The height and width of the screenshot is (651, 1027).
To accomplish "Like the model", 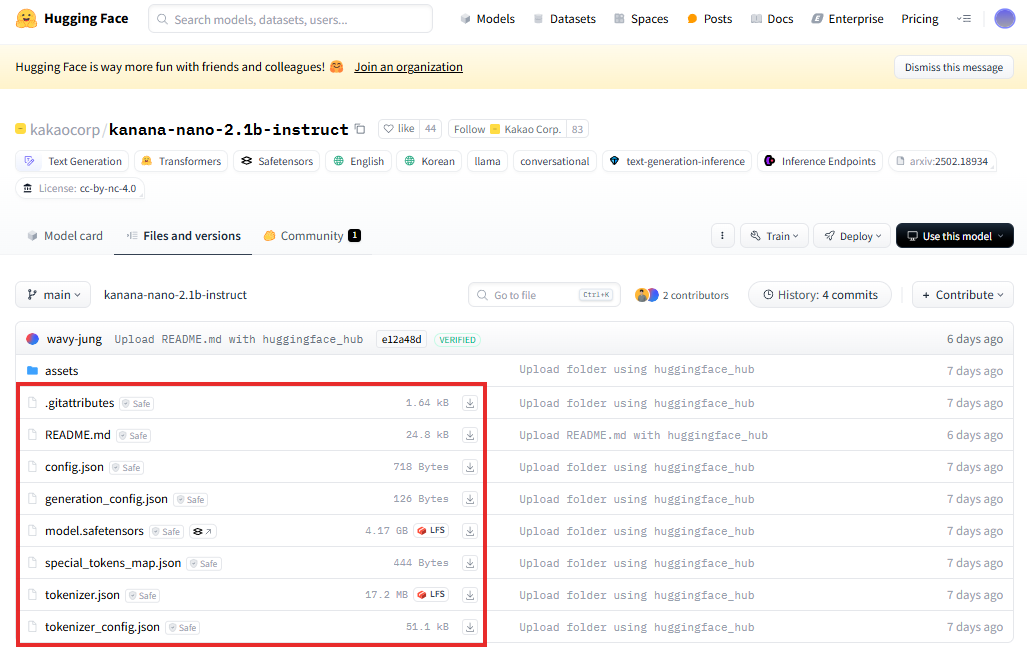I will click(x=399, y=129).
